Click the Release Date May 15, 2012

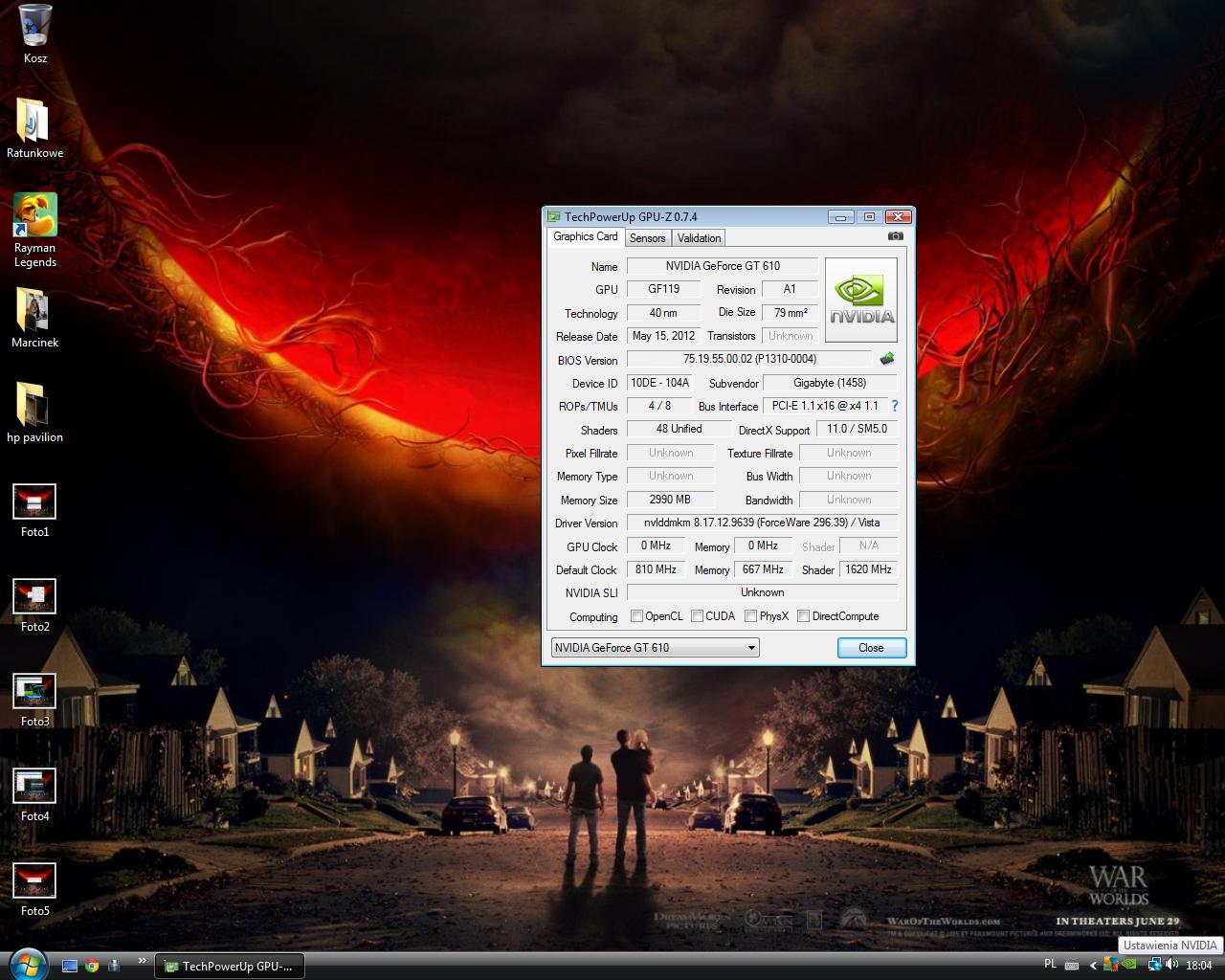coord(663,336)
